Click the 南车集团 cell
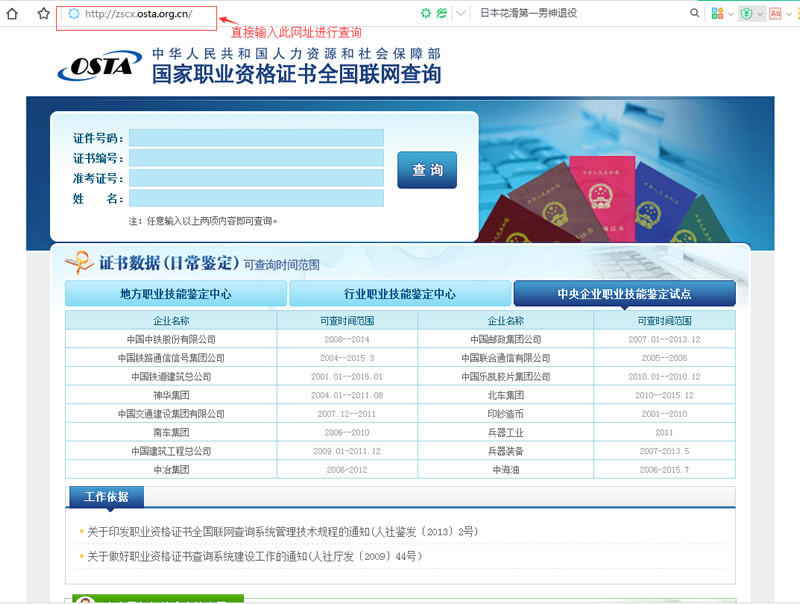The width and height of the screenshot is (800, 604). (x=171, y=433)
